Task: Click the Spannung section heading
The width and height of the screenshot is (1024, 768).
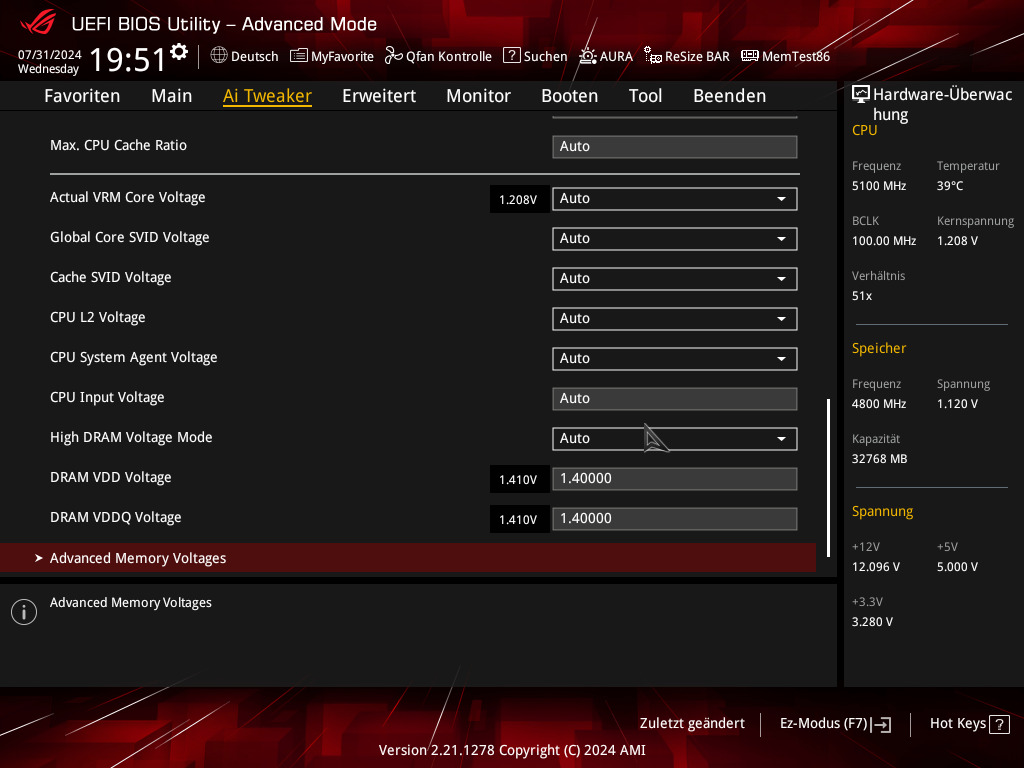Action: [882, 511]
